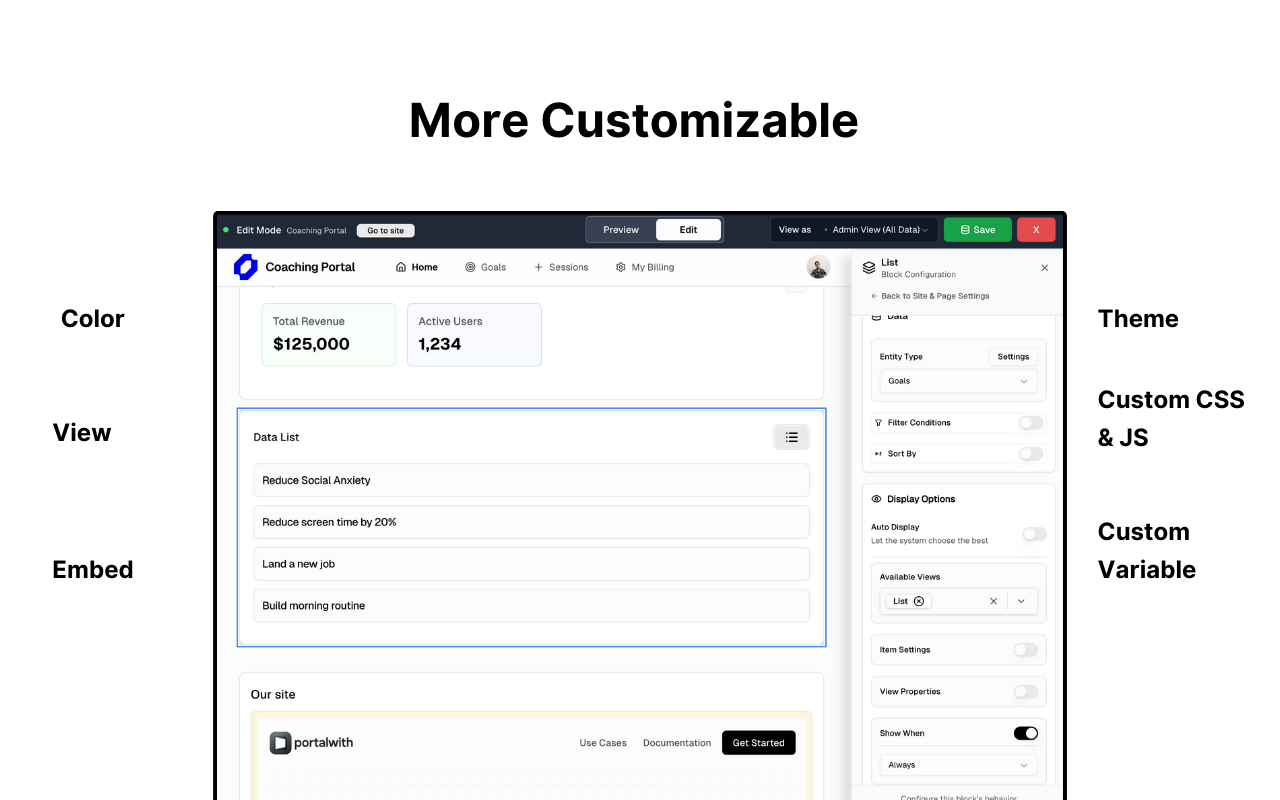Click the Land a new job row

tap(531, 564)
